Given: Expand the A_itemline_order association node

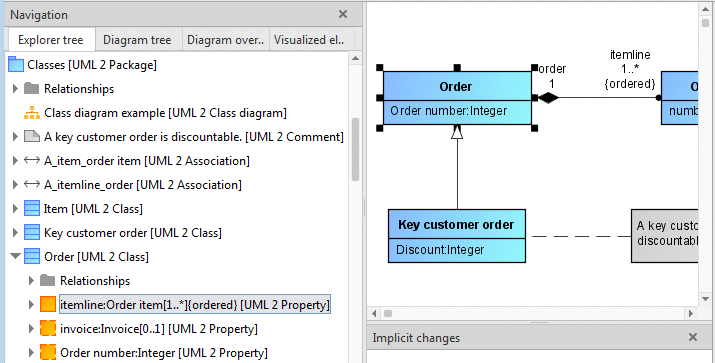Looking at the screenshot, I should 15,185.
